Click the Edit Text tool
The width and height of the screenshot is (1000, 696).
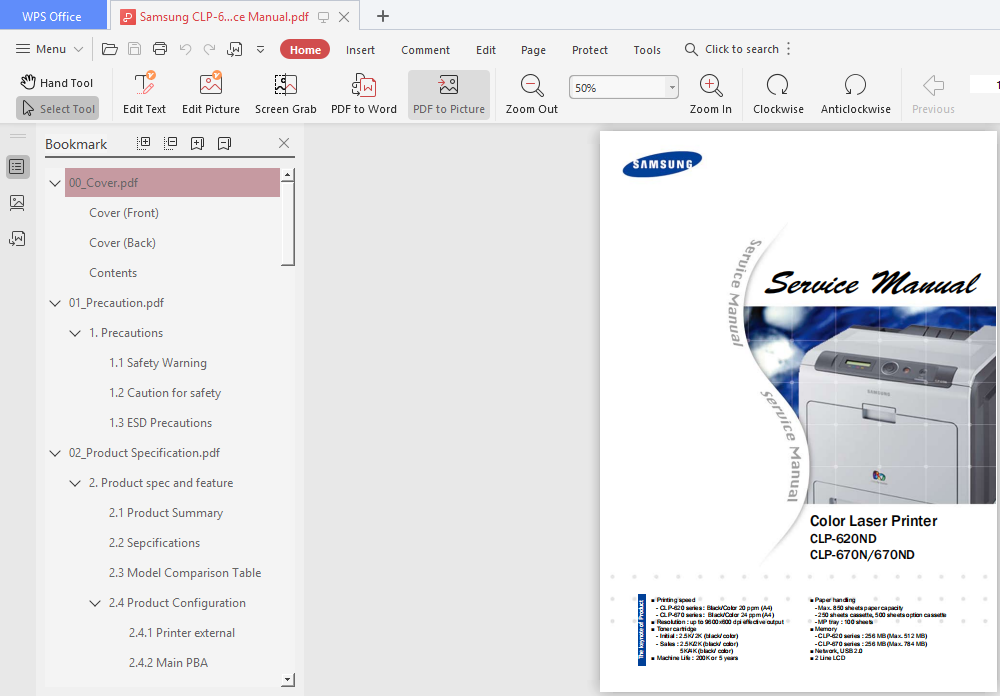(x=144, y=94)
